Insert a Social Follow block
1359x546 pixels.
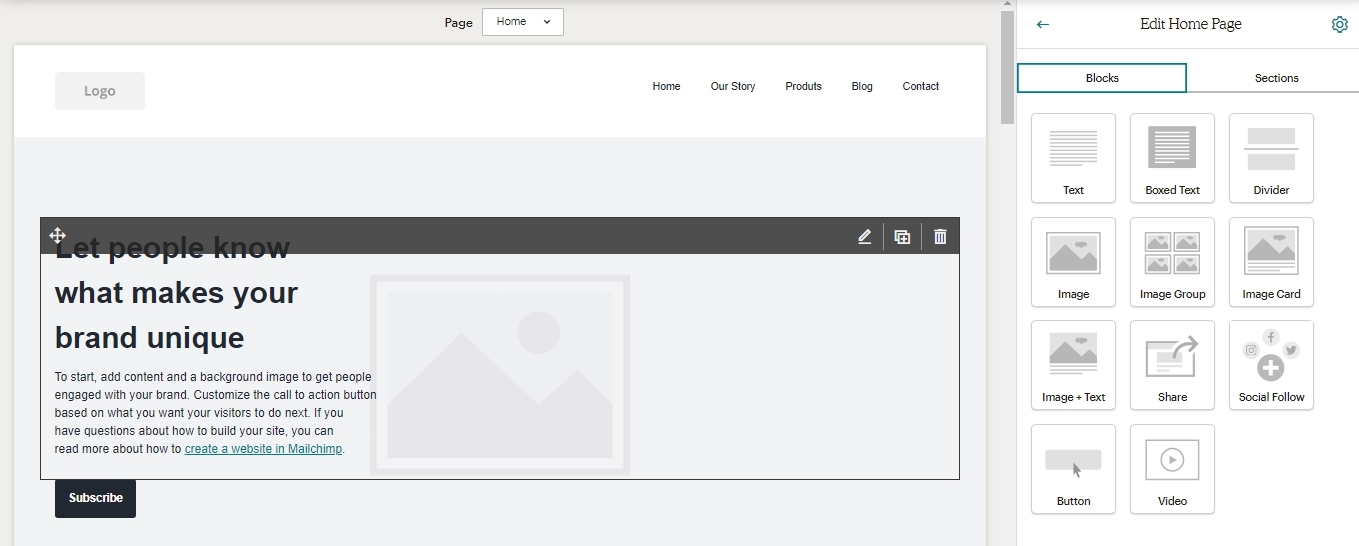point(1271,365)
